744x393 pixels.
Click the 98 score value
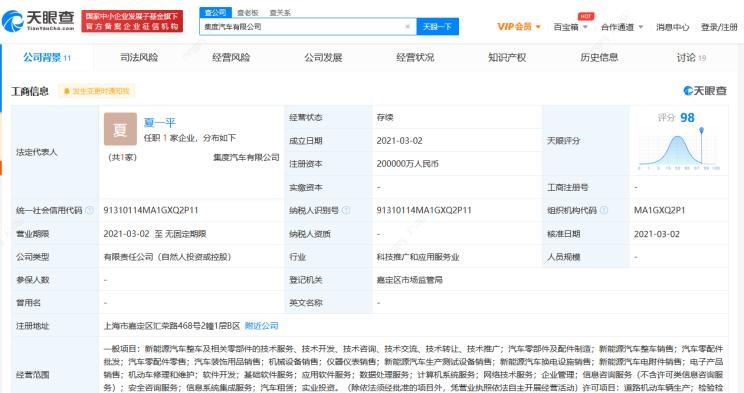click(687, 117)
